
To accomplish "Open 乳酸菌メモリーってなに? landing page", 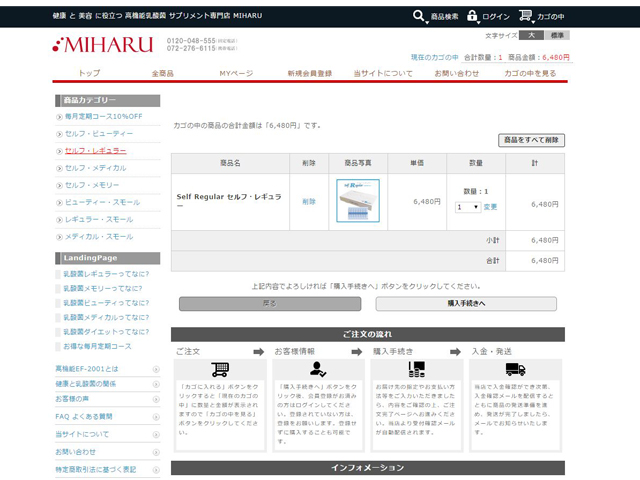I will click(x=102, y=289).
